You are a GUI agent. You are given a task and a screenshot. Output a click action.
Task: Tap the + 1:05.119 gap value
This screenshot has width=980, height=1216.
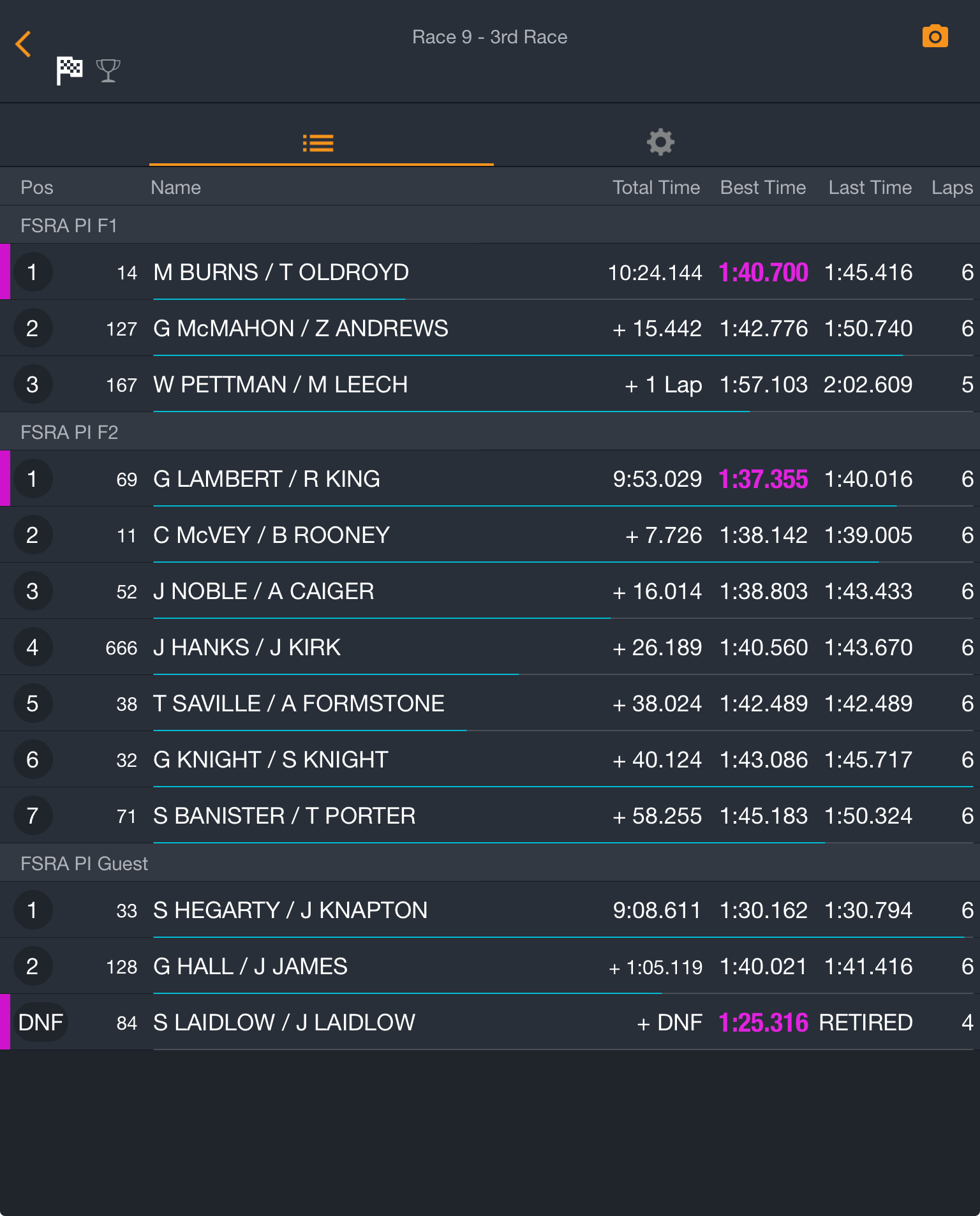(655, 967)
